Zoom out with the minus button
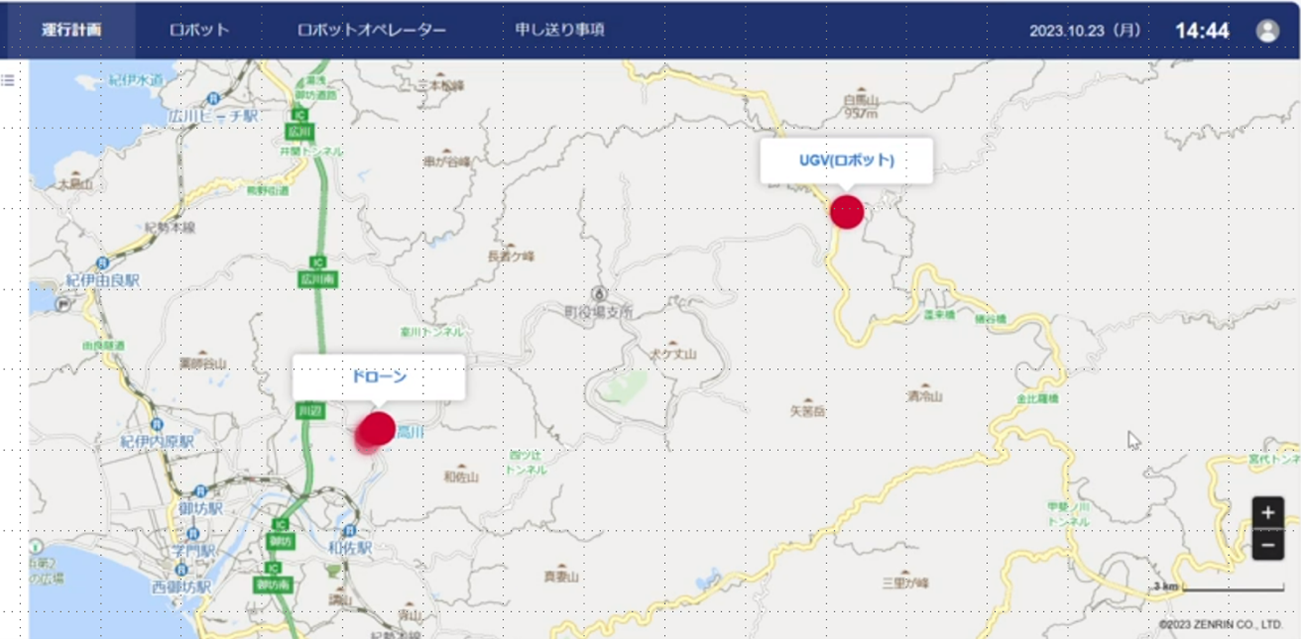 point(1267,545)
